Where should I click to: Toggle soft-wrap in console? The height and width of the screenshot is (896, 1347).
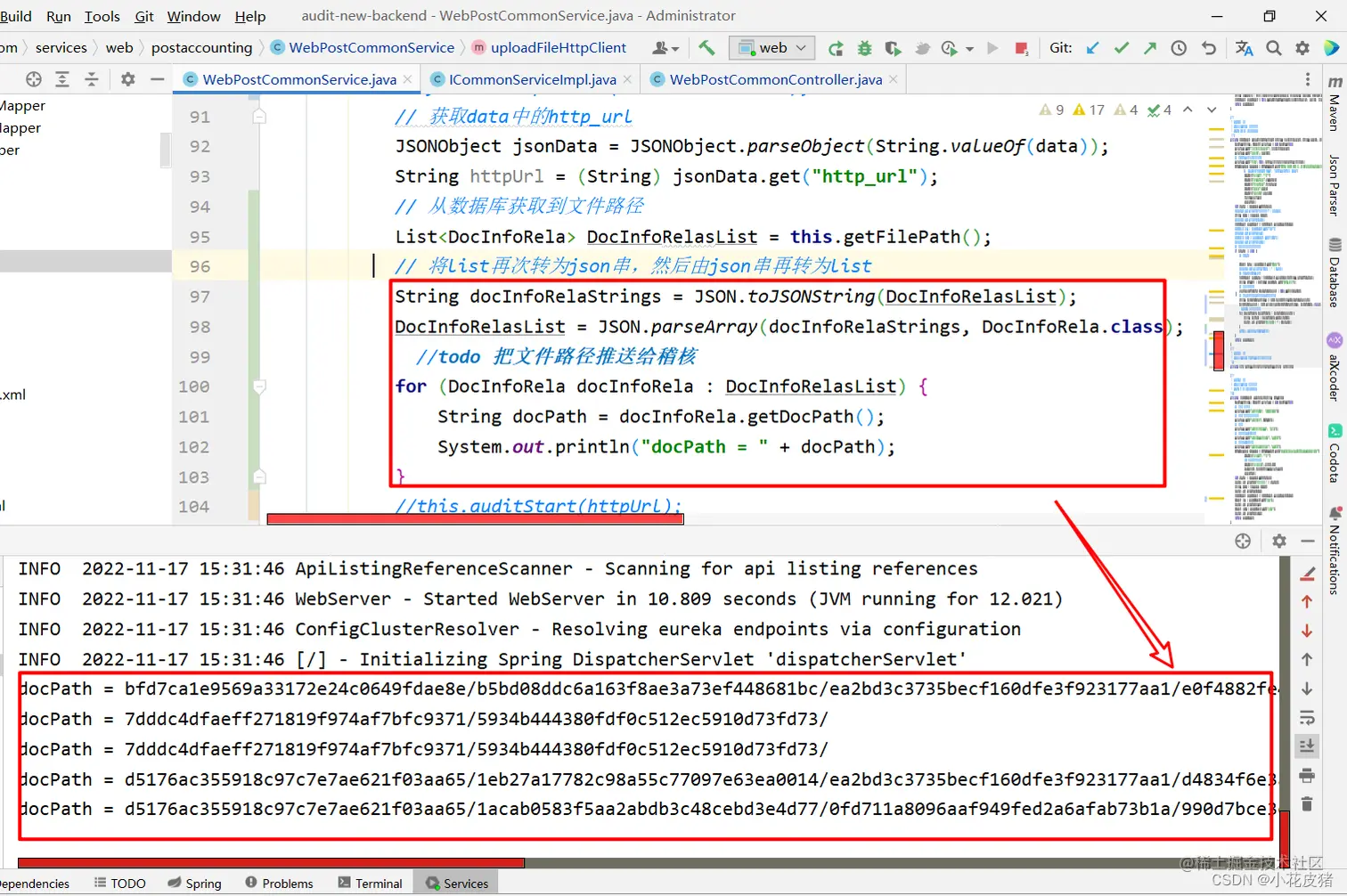click(x=1307, y=717)
